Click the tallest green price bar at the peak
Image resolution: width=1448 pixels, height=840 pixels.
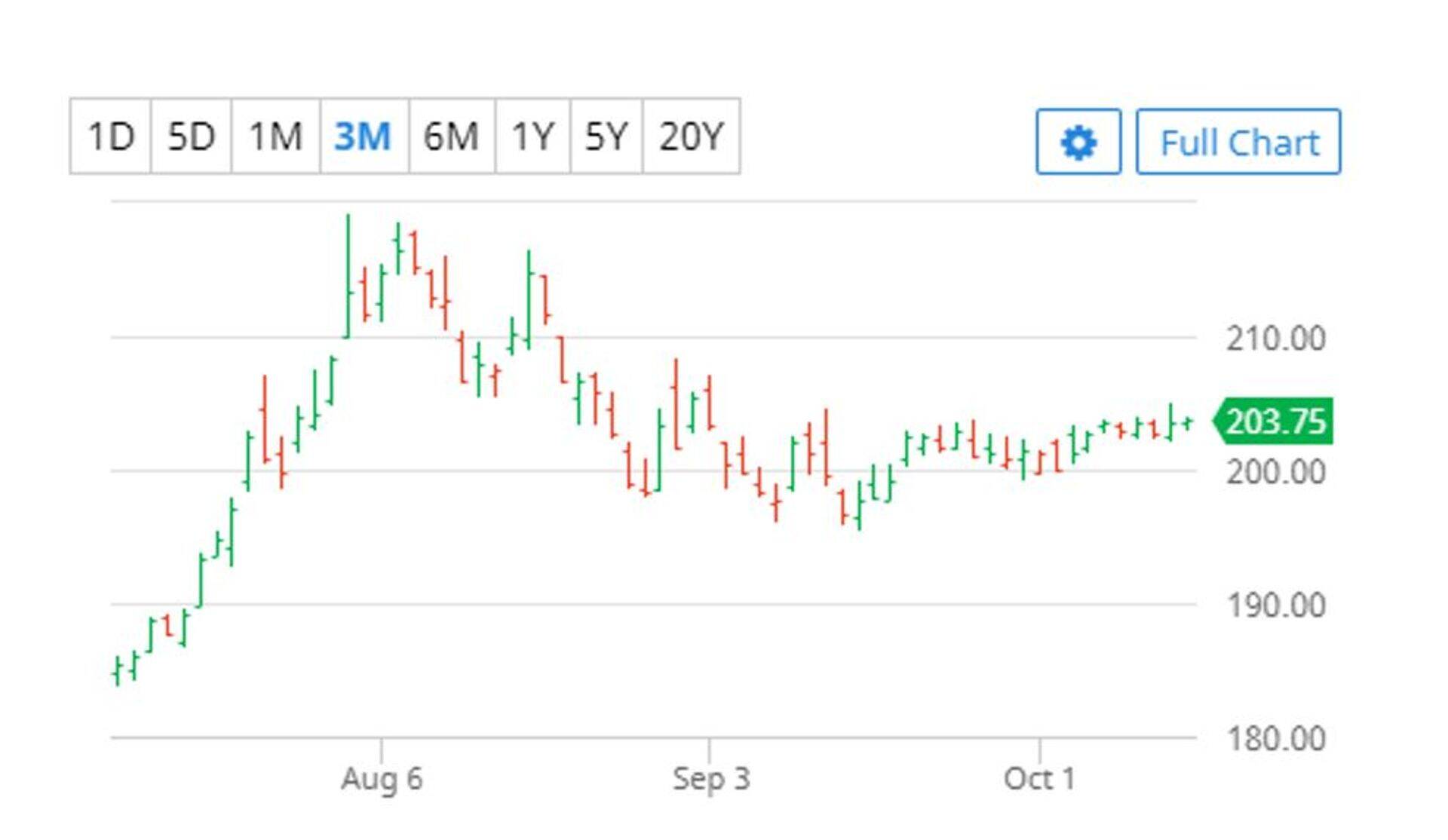click(348, 275)
